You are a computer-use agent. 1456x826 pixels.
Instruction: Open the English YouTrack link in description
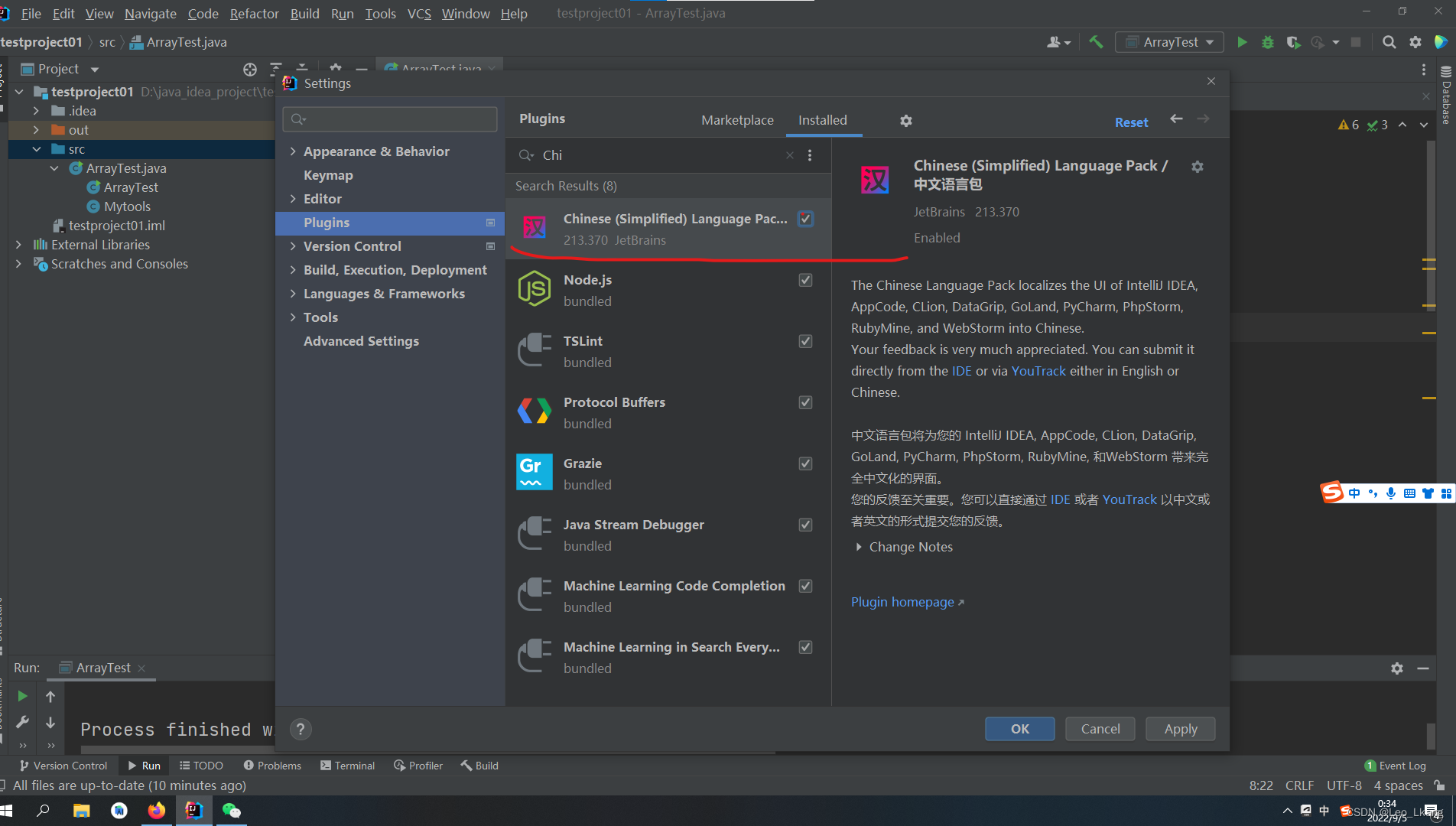1038,371
